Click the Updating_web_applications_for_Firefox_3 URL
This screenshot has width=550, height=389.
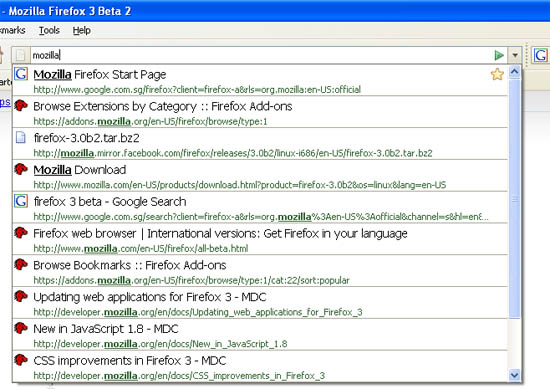[198, 312]
